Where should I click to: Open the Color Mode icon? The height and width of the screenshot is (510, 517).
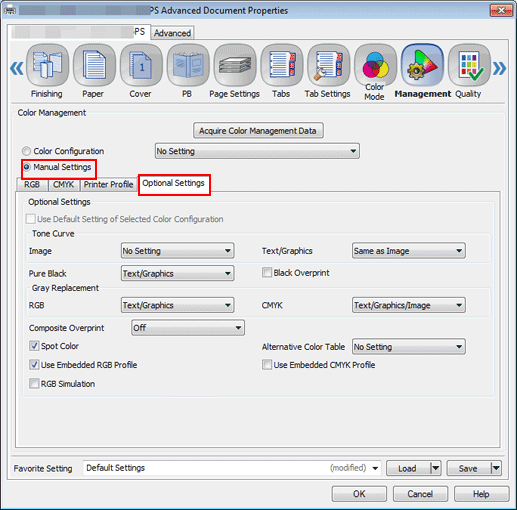375,65
